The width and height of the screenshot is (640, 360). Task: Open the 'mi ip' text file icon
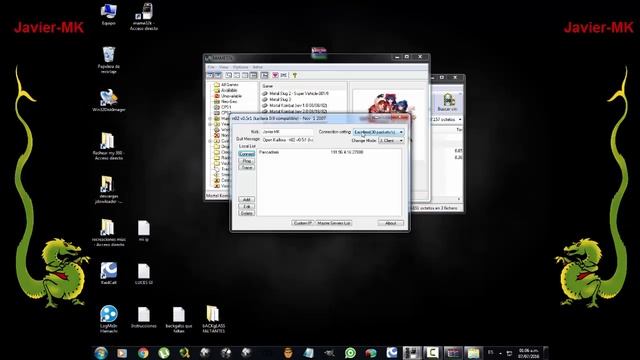coord(144,231)
